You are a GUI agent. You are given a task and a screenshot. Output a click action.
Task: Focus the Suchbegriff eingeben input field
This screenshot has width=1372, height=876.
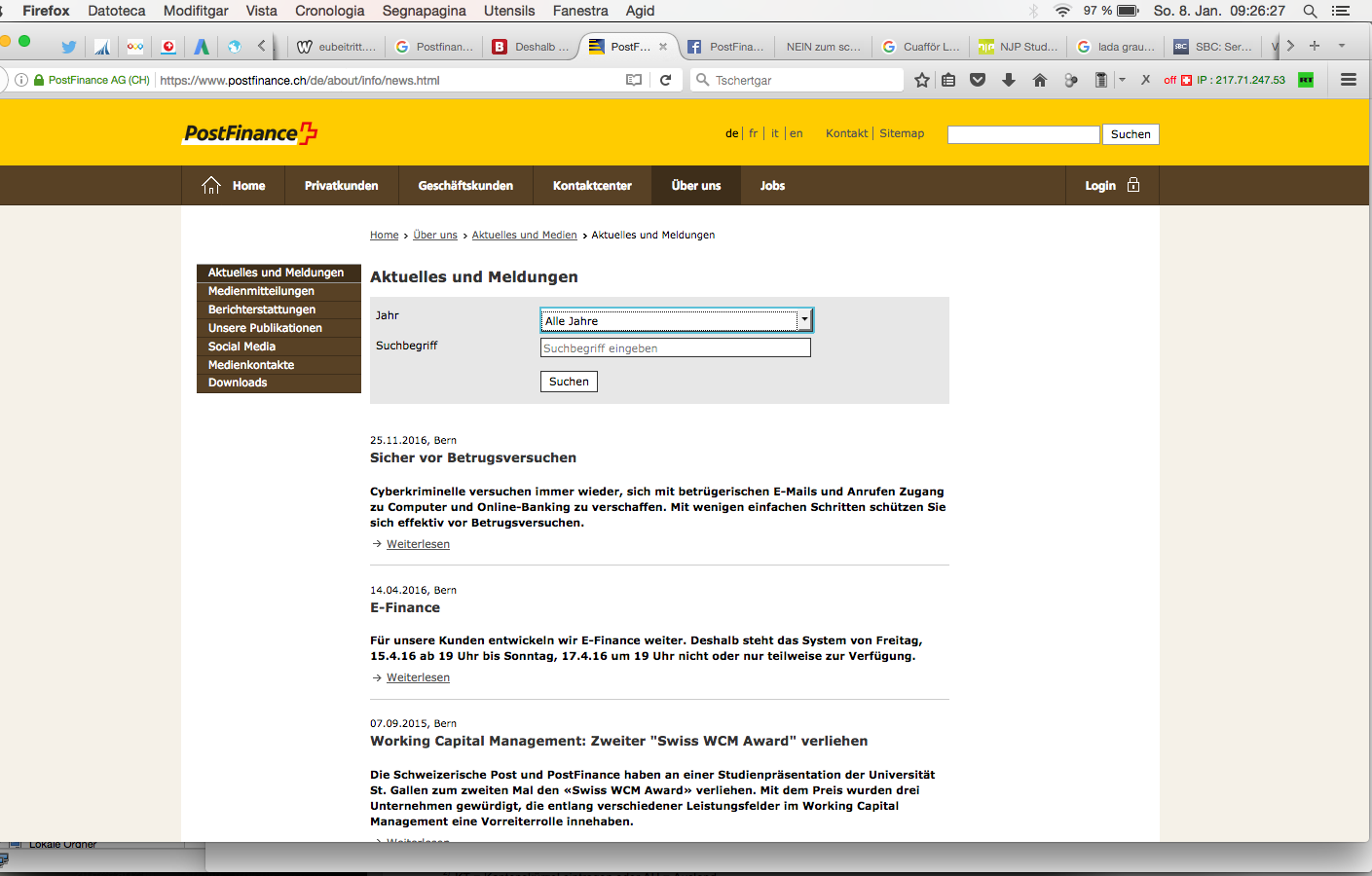(676, 347)
